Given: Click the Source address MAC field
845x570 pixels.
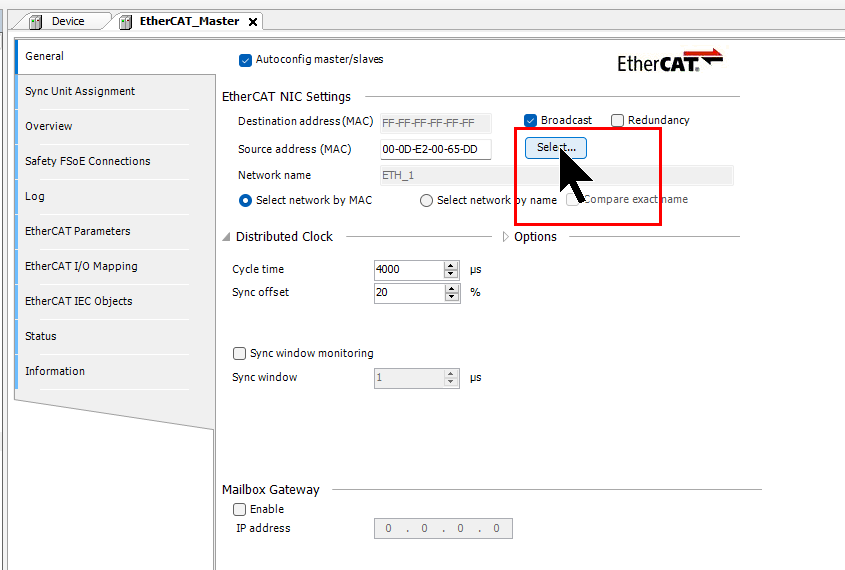Looking at the screenshot, I should pos(435,150).
